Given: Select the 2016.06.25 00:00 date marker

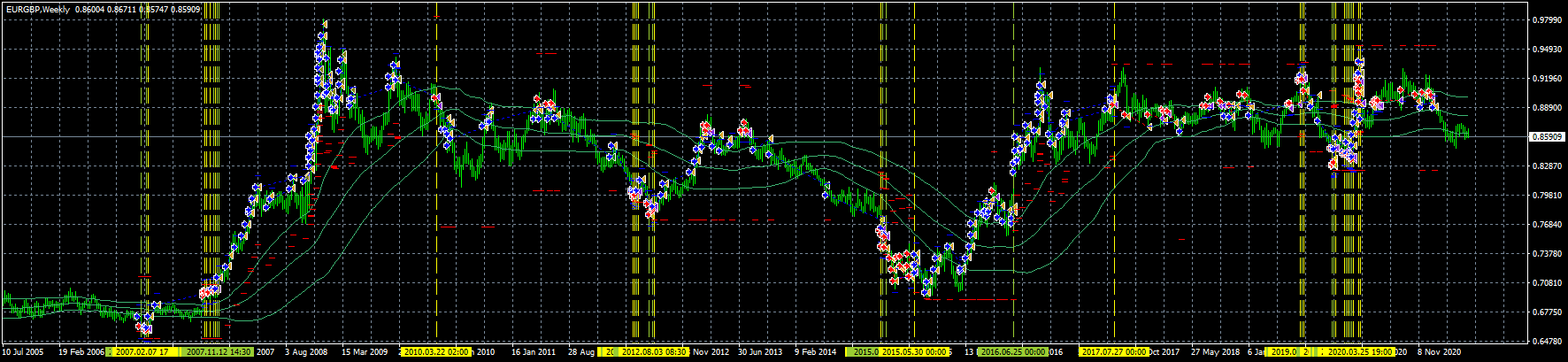Looking at the screenshot, I should [1013, 352].
